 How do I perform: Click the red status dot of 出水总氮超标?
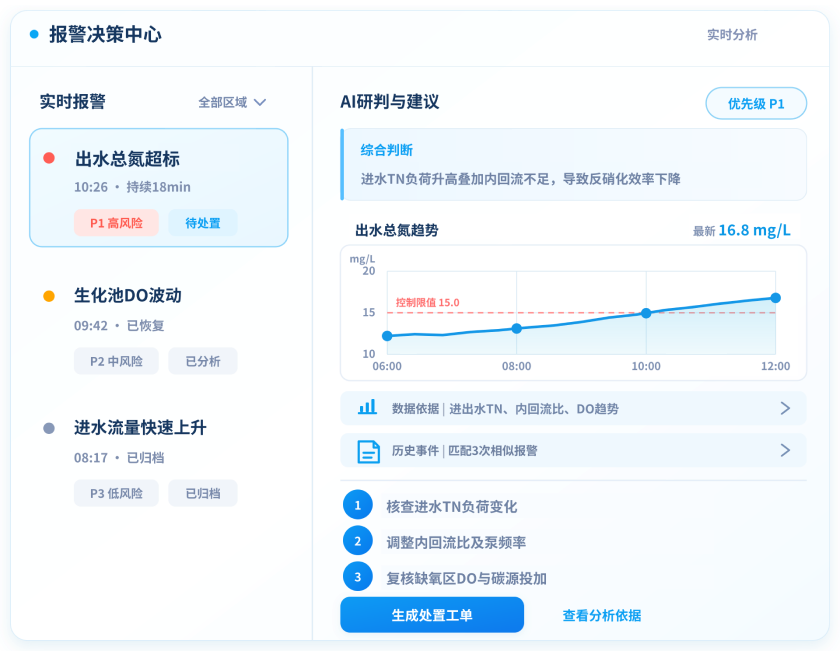pos(49,158)
